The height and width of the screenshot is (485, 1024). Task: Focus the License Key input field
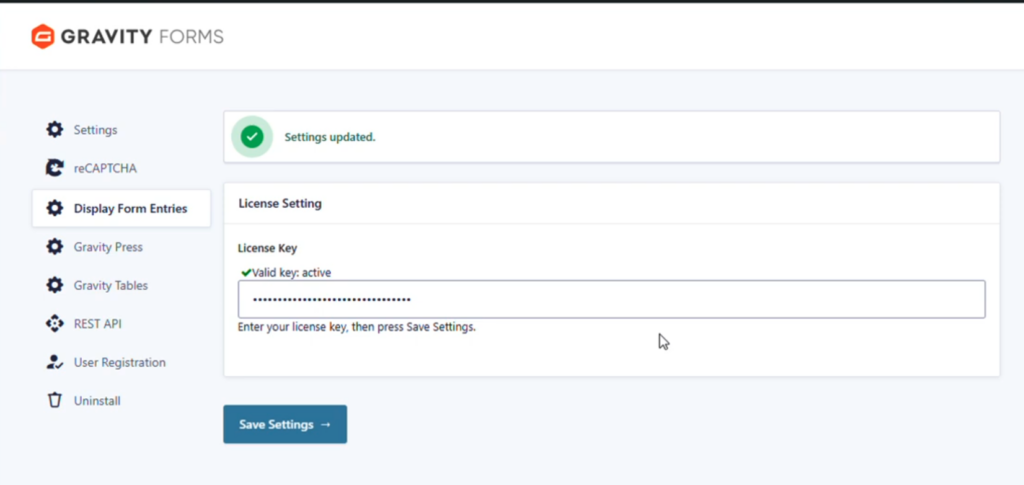click(610, 299)
